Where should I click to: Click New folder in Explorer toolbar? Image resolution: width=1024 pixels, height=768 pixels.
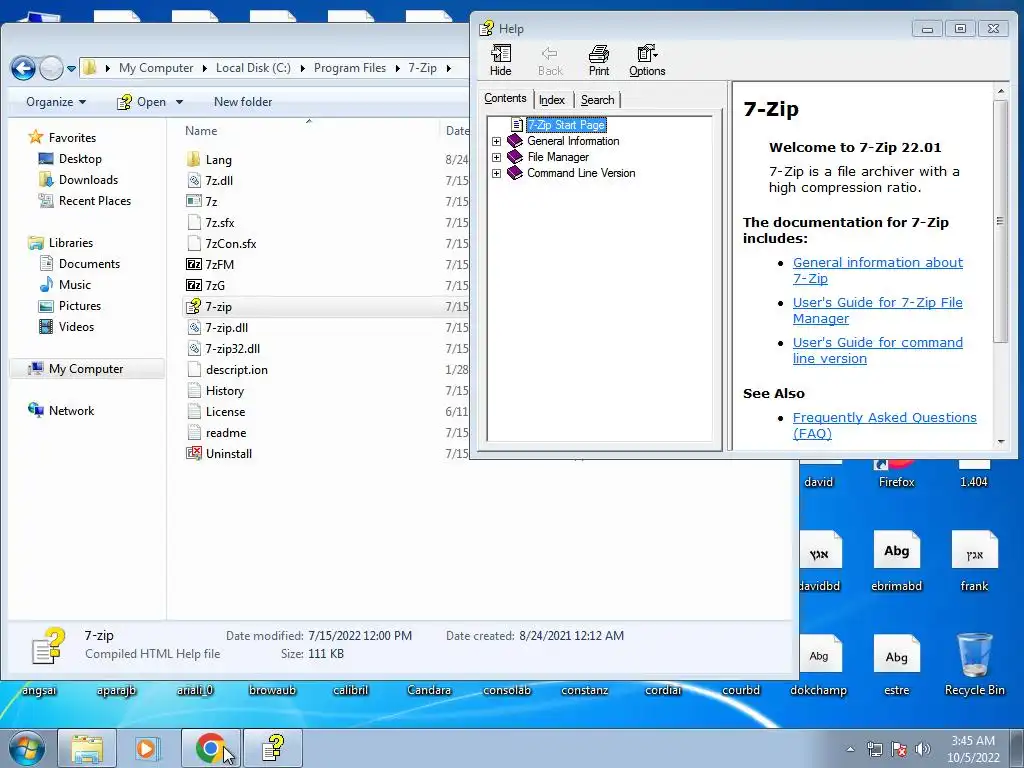(x=243, y=102)
